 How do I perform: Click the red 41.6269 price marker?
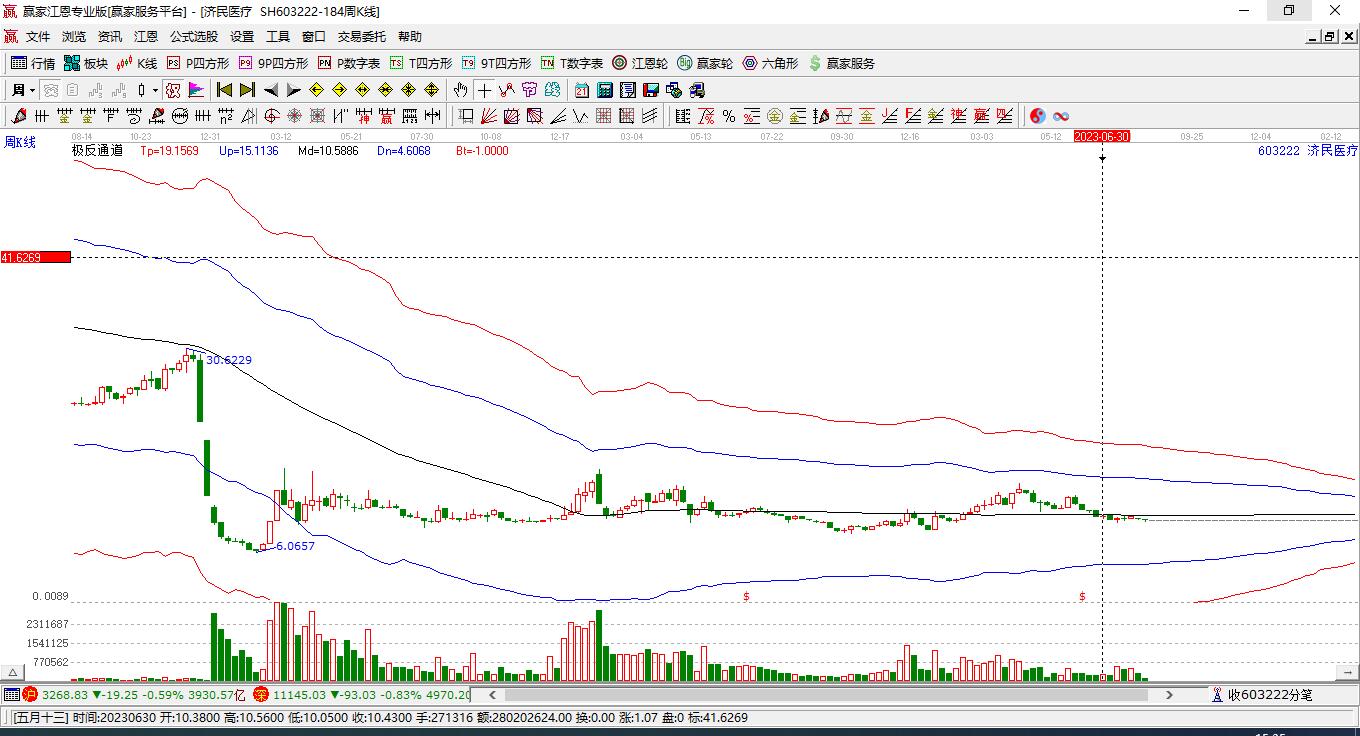36,257
